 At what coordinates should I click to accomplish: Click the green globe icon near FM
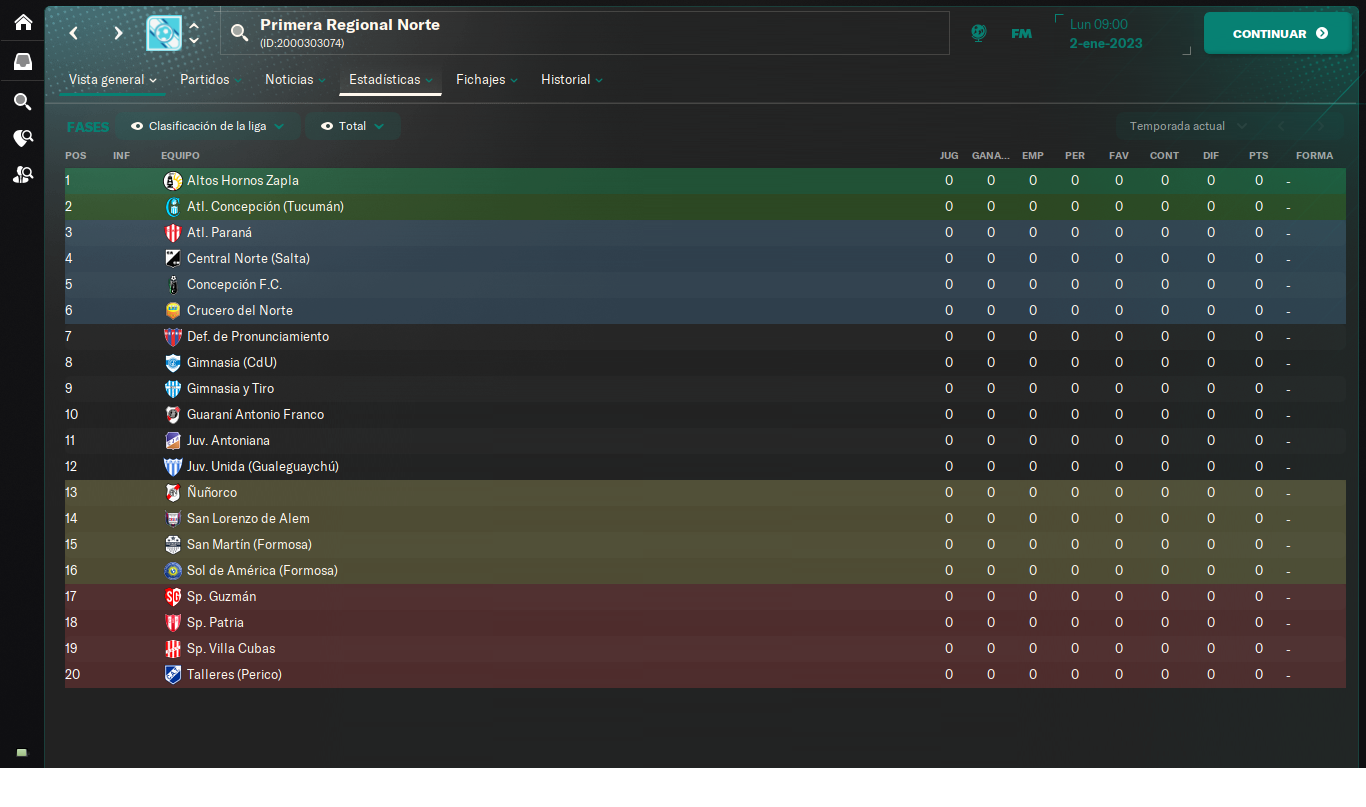pyautogui.click(x=979, y=33)
